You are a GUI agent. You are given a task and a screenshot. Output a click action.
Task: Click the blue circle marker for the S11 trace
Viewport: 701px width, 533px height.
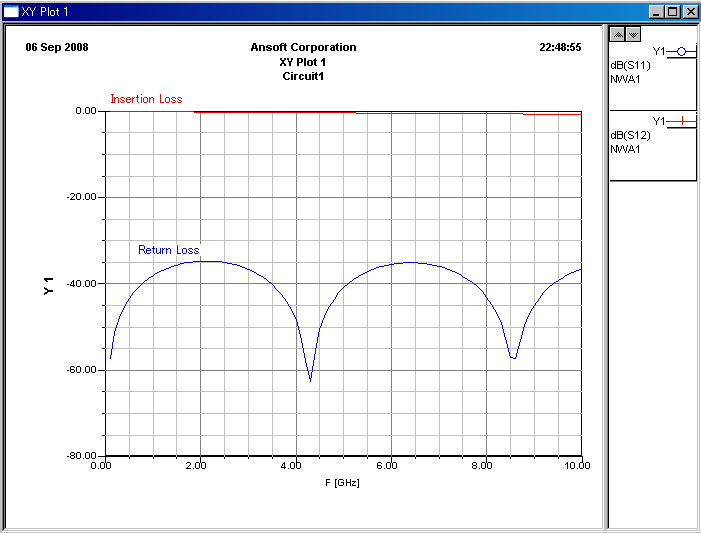681,52
